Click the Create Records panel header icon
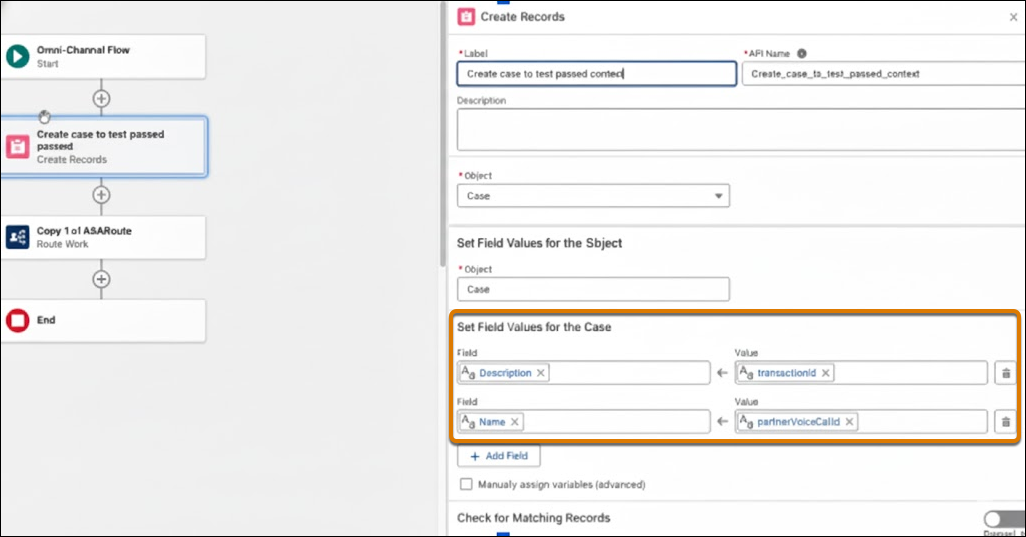Viewport: 1026px width, 537px height. click(466, 17)
